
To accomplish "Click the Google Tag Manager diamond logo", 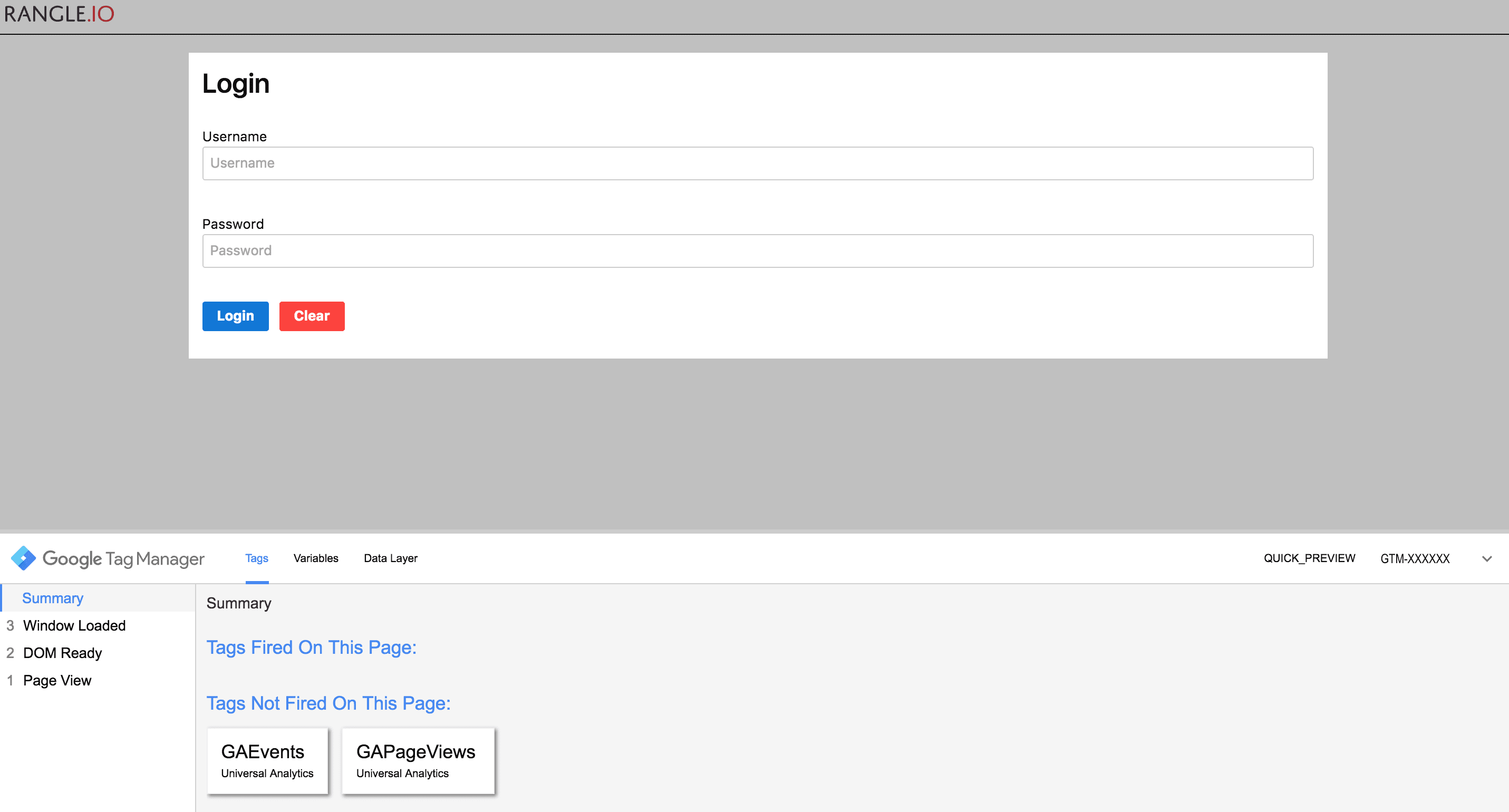I will pos(23,558).
